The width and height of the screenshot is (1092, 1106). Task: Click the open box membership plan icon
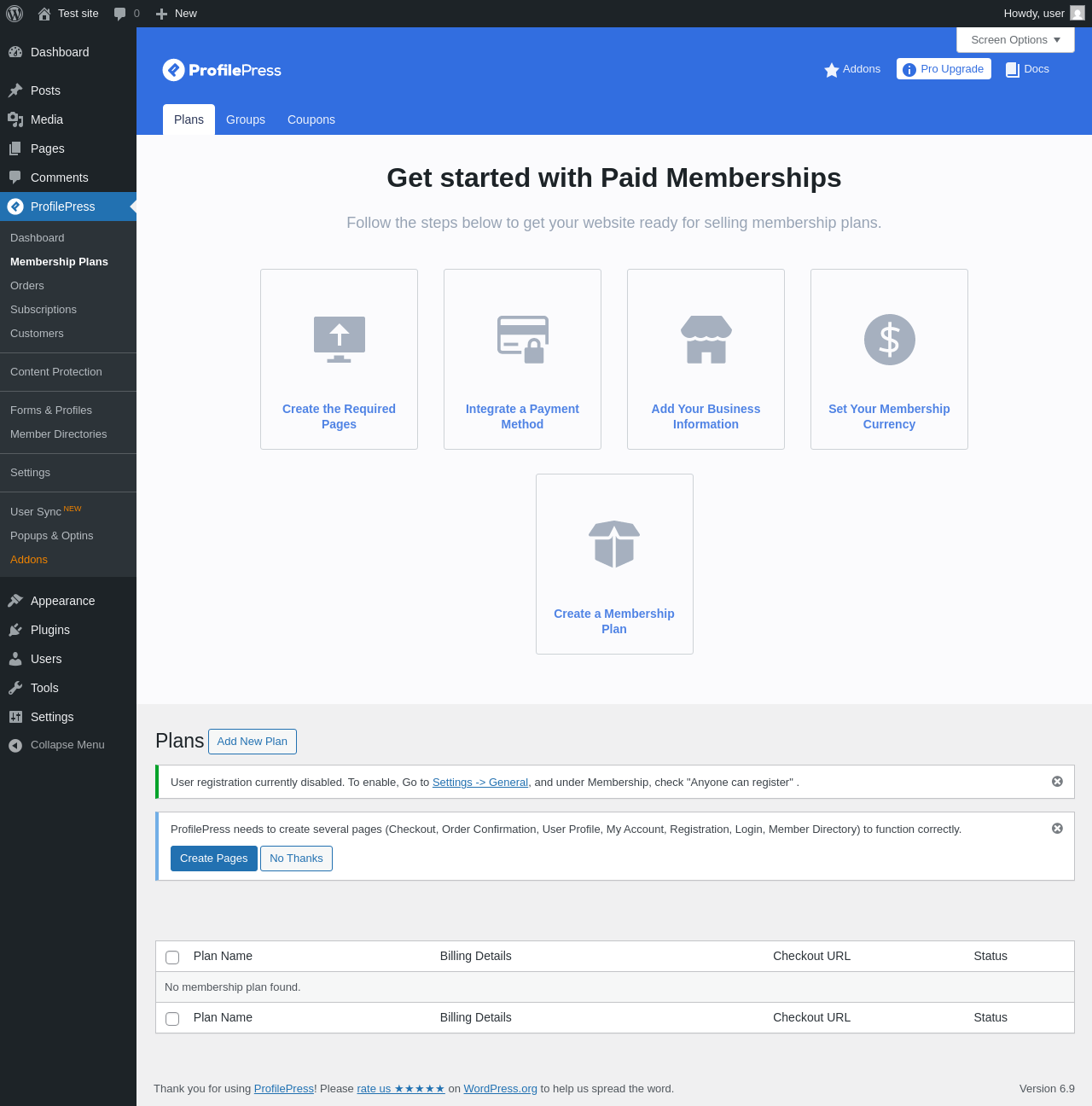tap(614, 544)
